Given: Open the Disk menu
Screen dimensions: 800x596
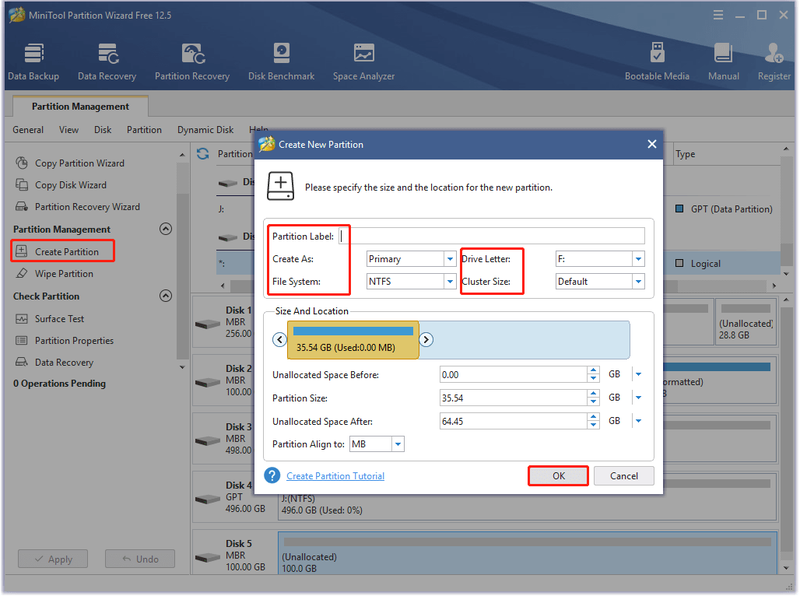Looking at the screenshot, I should coord(103,130).
